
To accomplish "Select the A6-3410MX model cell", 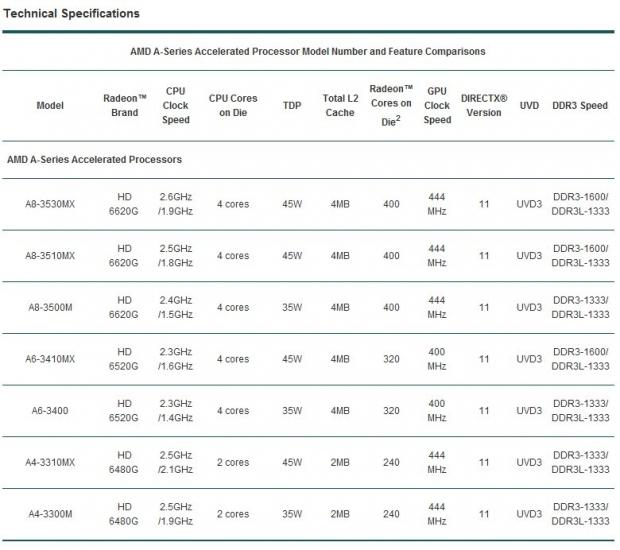I will tap(50, 359).
